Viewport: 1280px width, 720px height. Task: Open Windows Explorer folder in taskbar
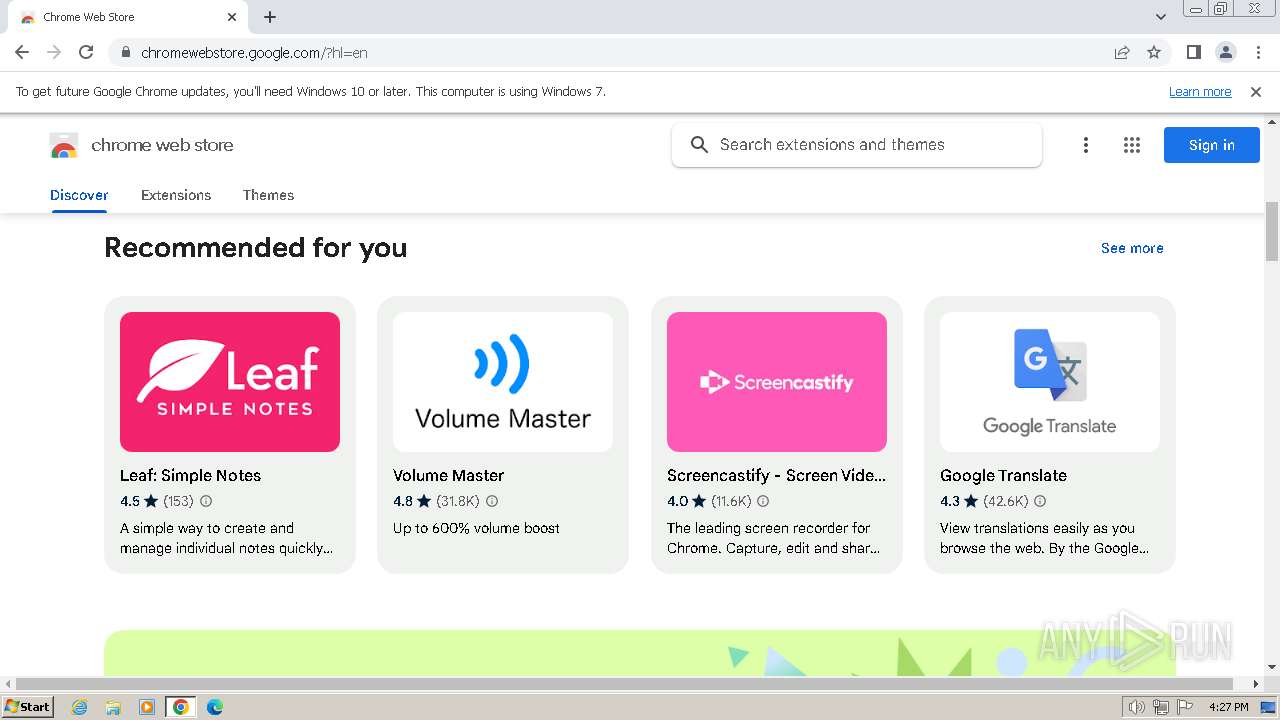pyautogui.click(x=113, y=707)
